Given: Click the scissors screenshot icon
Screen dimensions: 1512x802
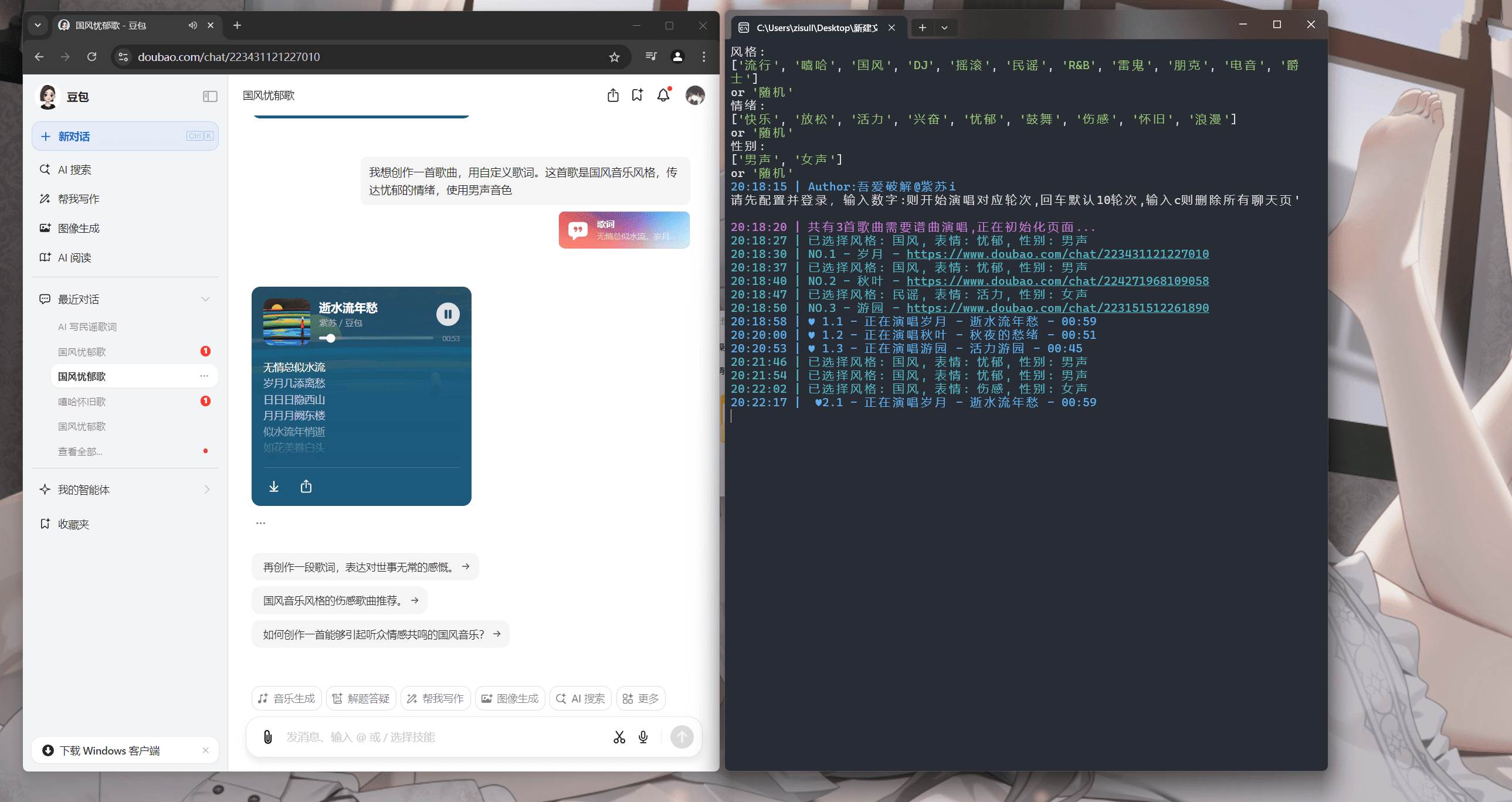Looking at the screenshot, I should (x=619, y=737).
